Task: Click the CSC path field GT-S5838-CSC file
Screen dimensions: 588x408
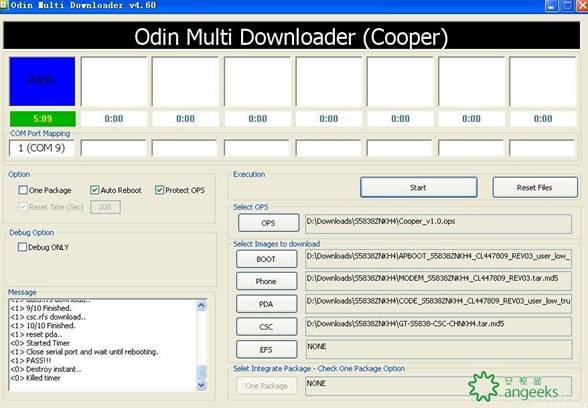Action: pos(438,327)
